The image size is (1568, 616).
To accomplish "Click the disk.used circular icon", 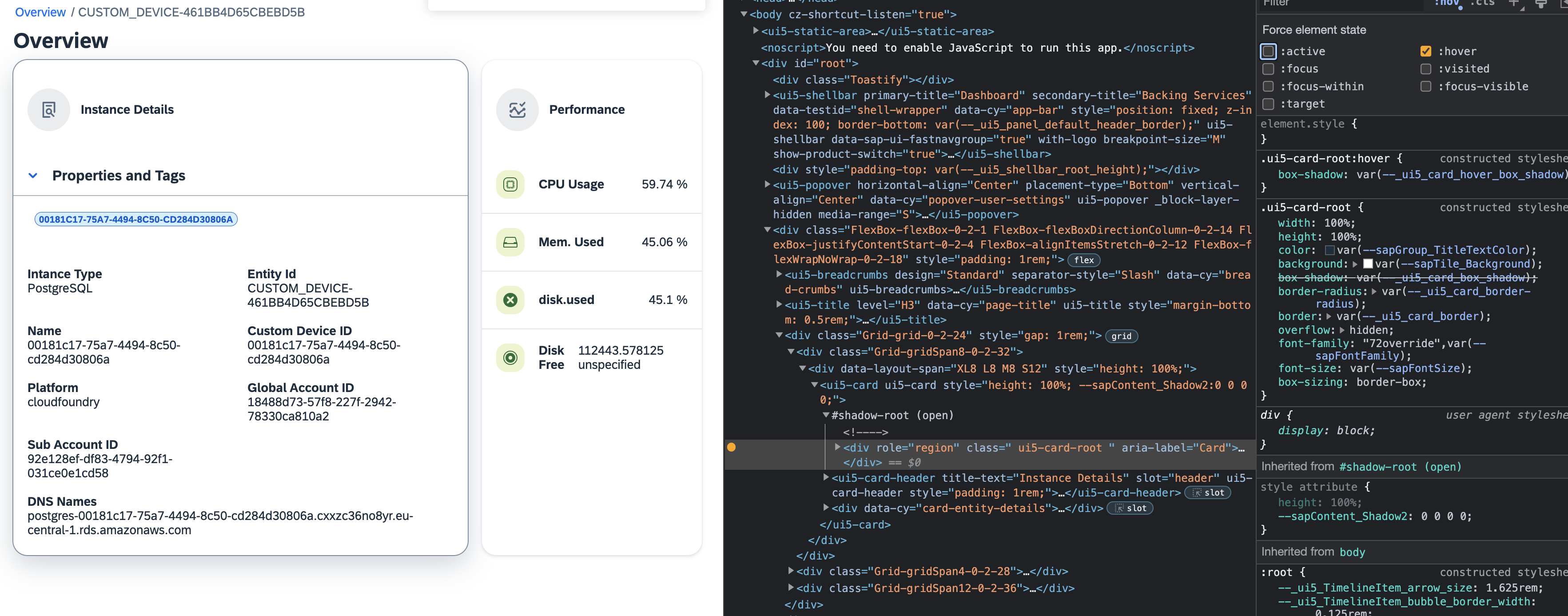I will pos(510,300).
